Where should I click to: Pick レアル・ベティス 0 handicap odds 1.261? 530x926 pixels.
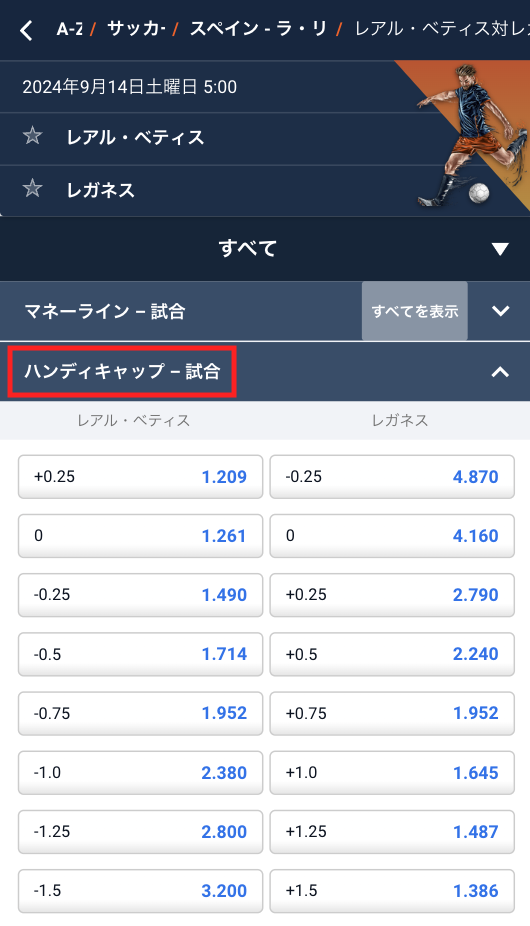coord(141,536)
